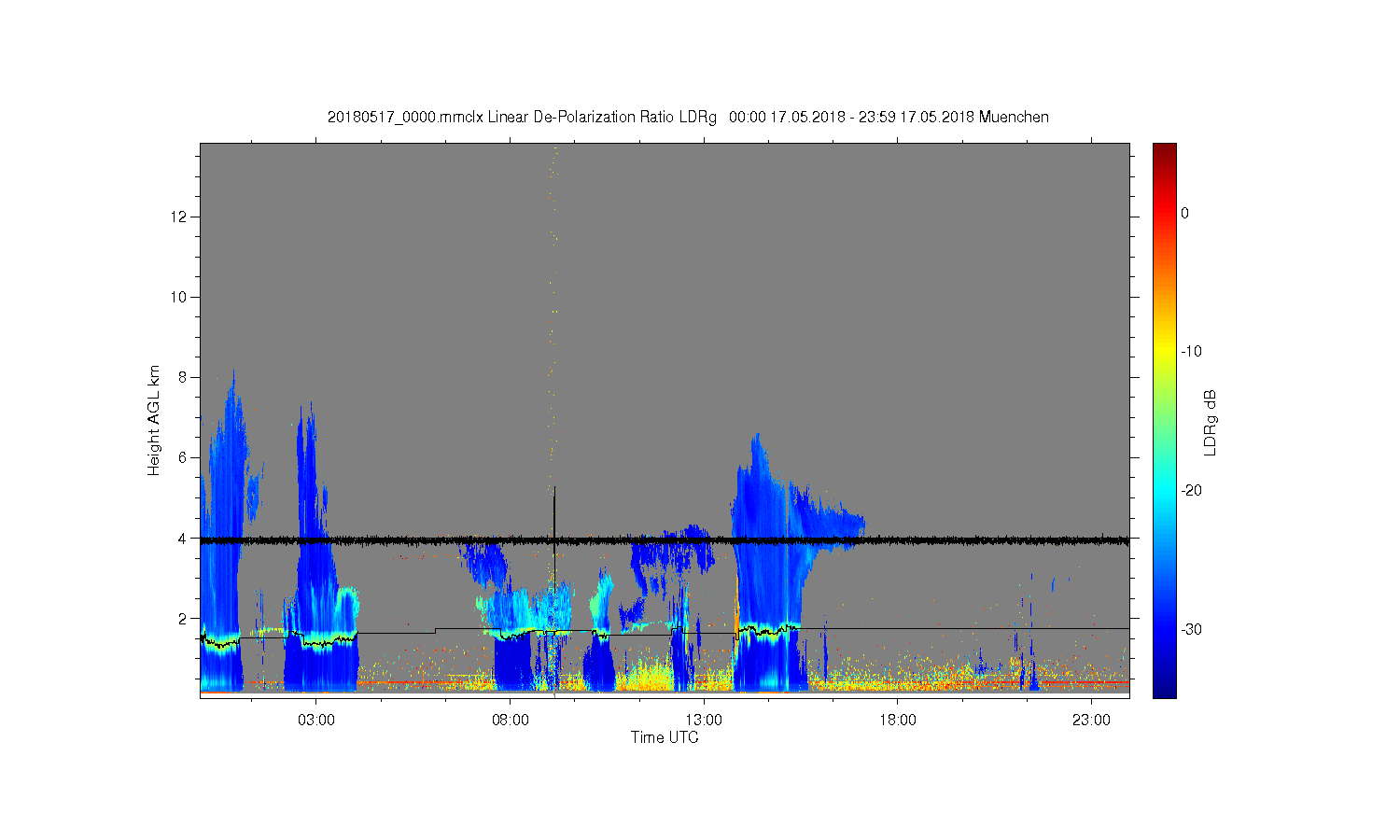The height and width of the screenshot is (840, 1400).
Task: Click the "Time UTC" axis label
Action: 665,737
